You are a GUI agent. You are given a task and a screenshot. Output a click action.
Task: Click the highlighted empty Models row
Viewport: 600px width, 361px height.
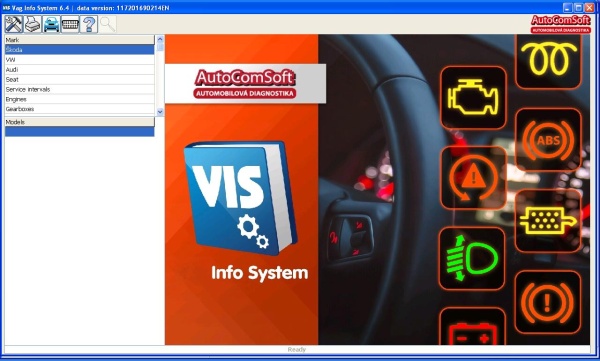click(79, 131)
